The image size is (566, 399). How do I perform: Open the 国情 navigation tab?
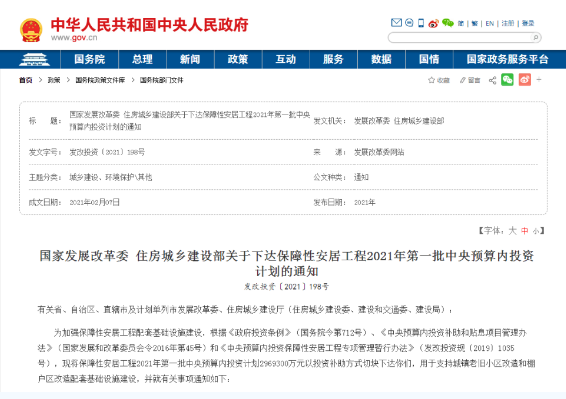[x=429, y=59]
